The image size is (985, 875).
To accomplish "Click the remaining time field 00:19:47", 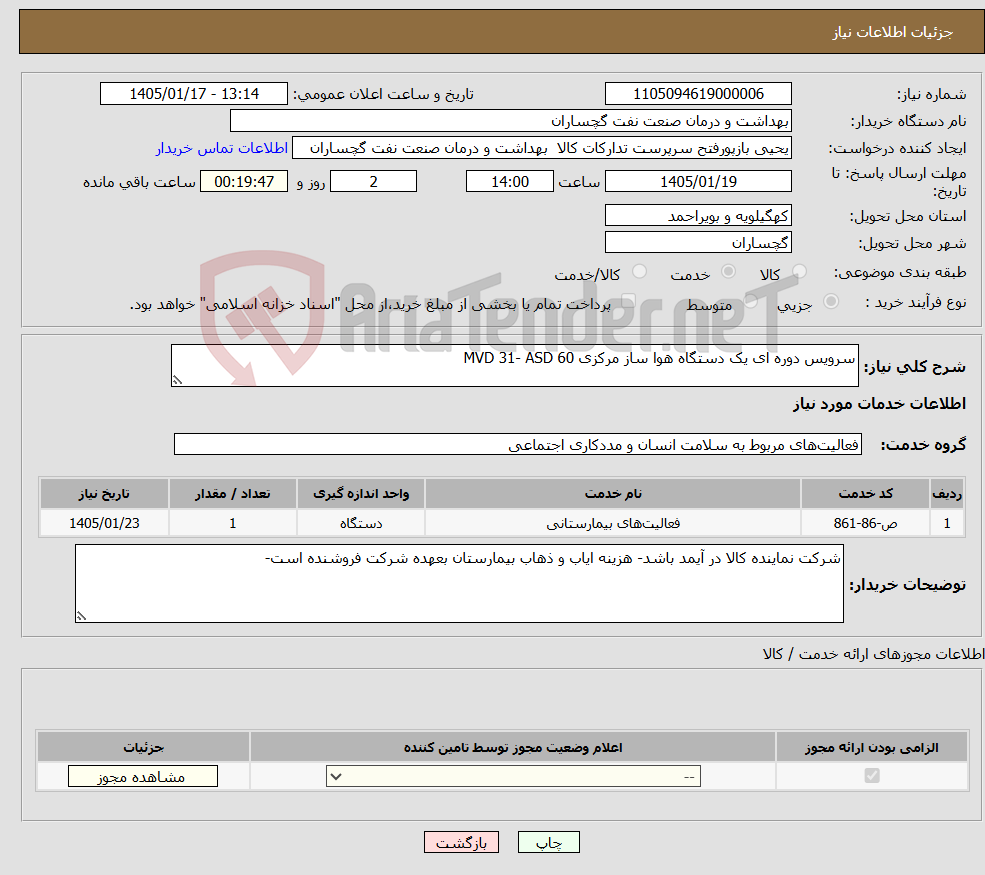I will pos(244,182).
